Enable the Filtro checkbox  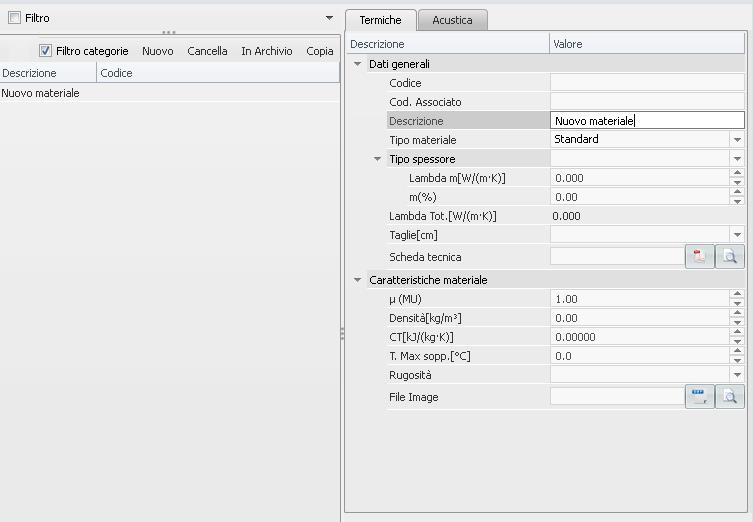coord(14,18)
